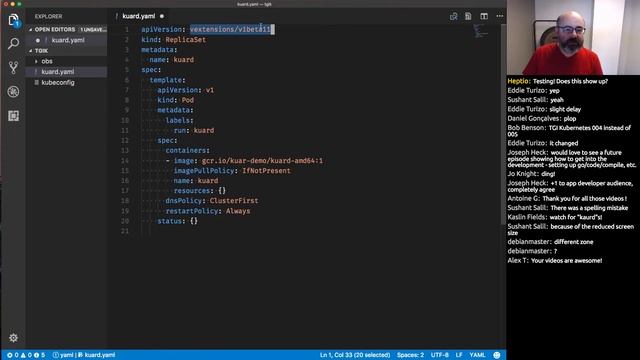
Task: Click Alex T's chat message
Action: [x=555, y=260]
